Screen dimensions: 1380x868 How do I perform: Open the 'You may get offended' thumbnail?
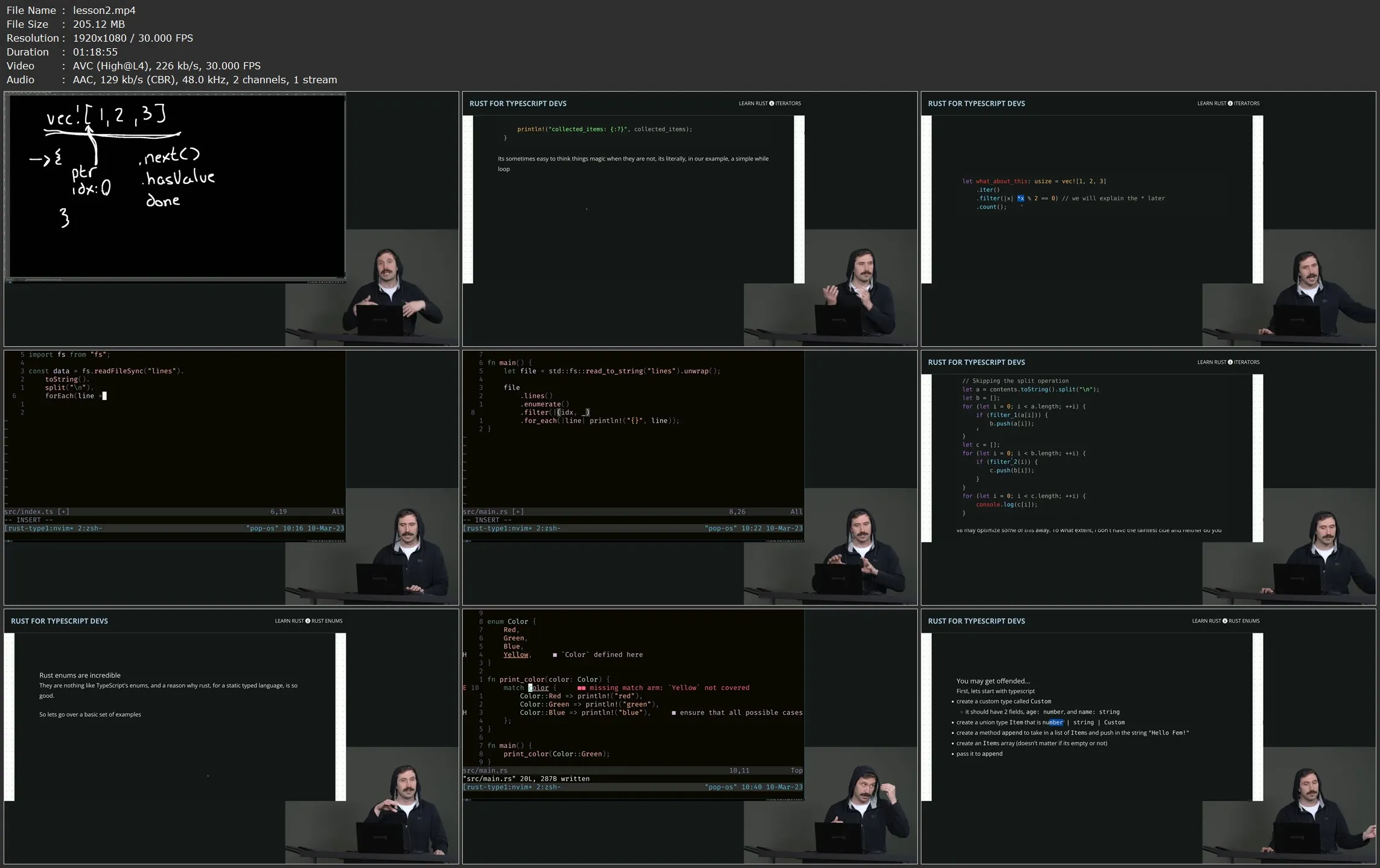tap(1148, 737)
